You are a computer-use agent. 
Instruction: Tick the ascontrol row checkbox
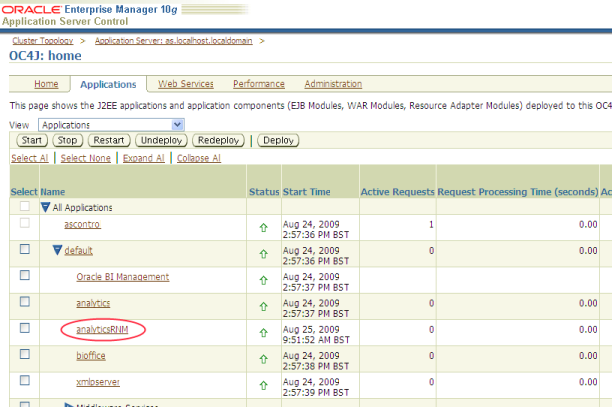(25, 223)
